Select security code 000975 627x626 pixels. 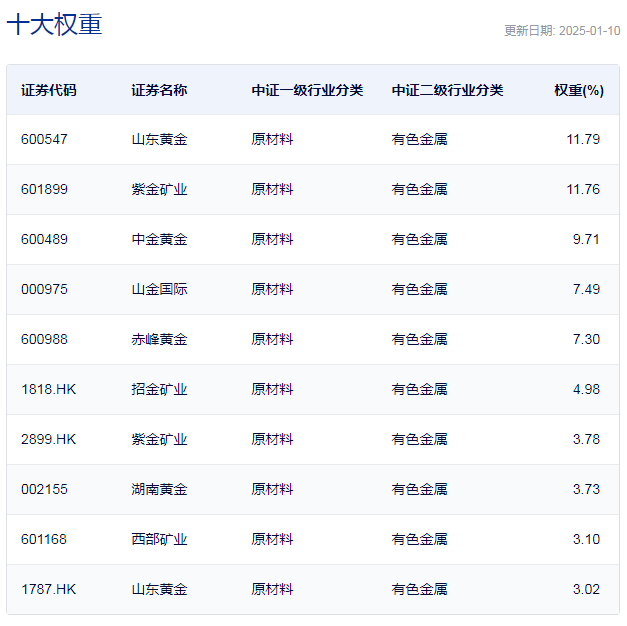[x=44, y=289]
